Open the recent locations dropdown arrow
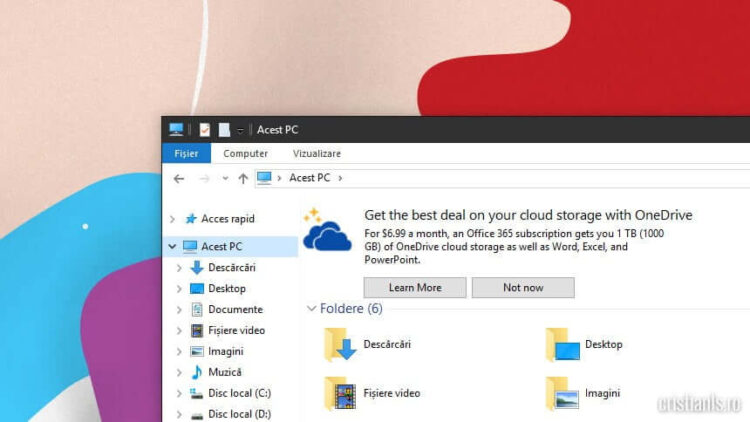 [225, 178]
